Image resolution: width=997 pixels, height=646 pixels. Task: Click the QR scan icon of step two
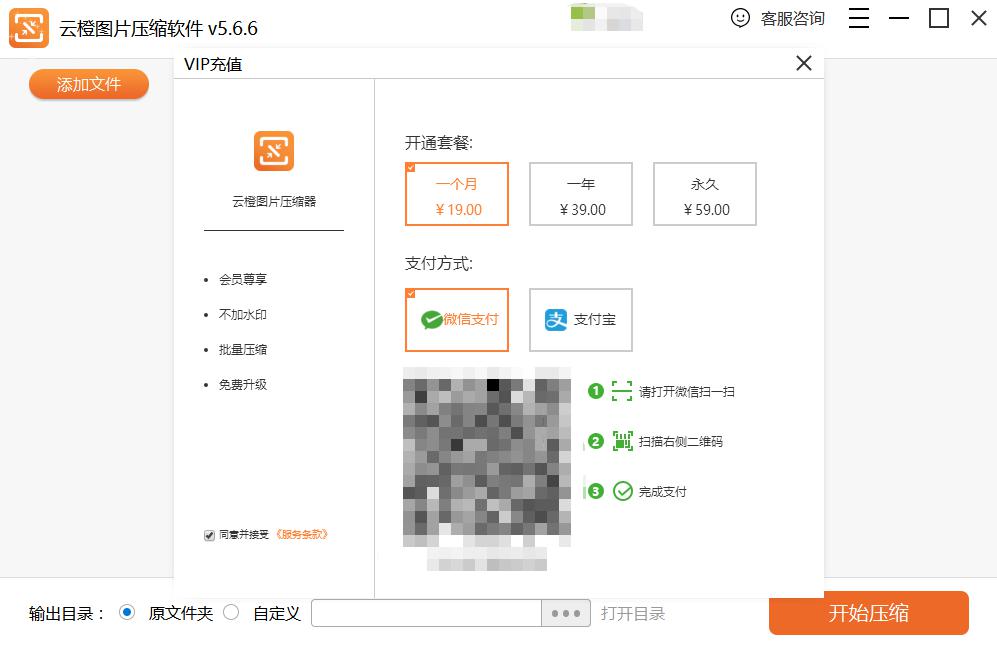(622, 441)
